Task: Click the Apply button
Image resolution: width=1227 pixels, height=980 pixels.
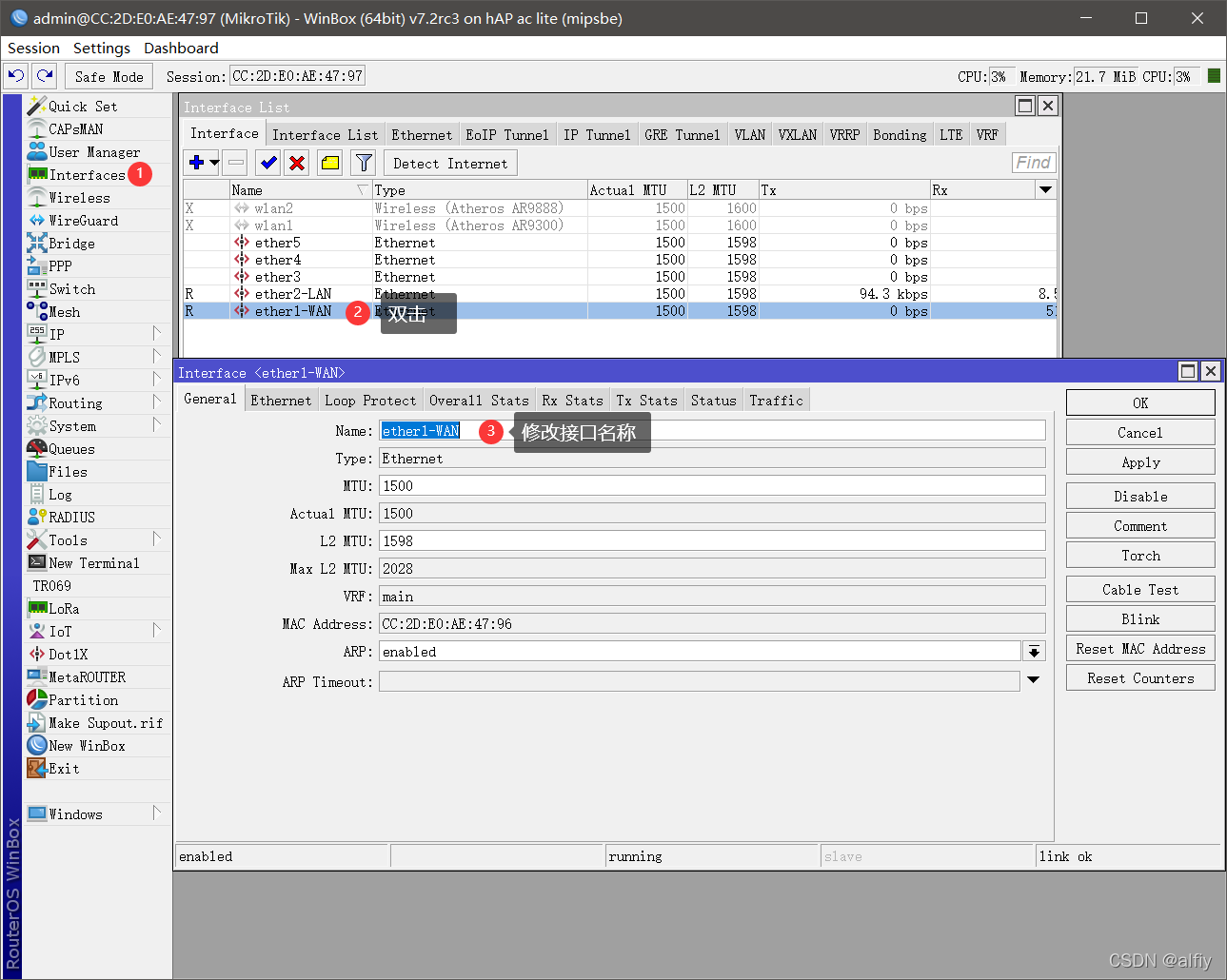Action: click(1140, 461)
